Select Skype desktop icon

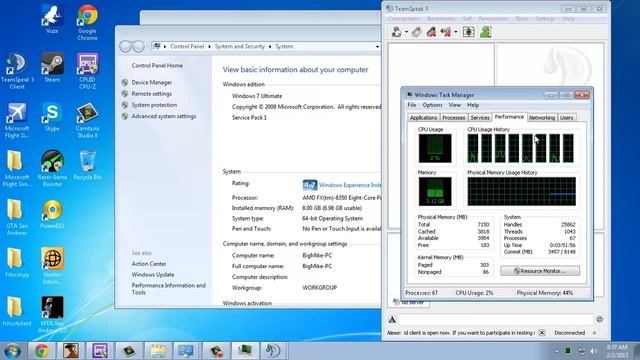[x=52, y=117]
